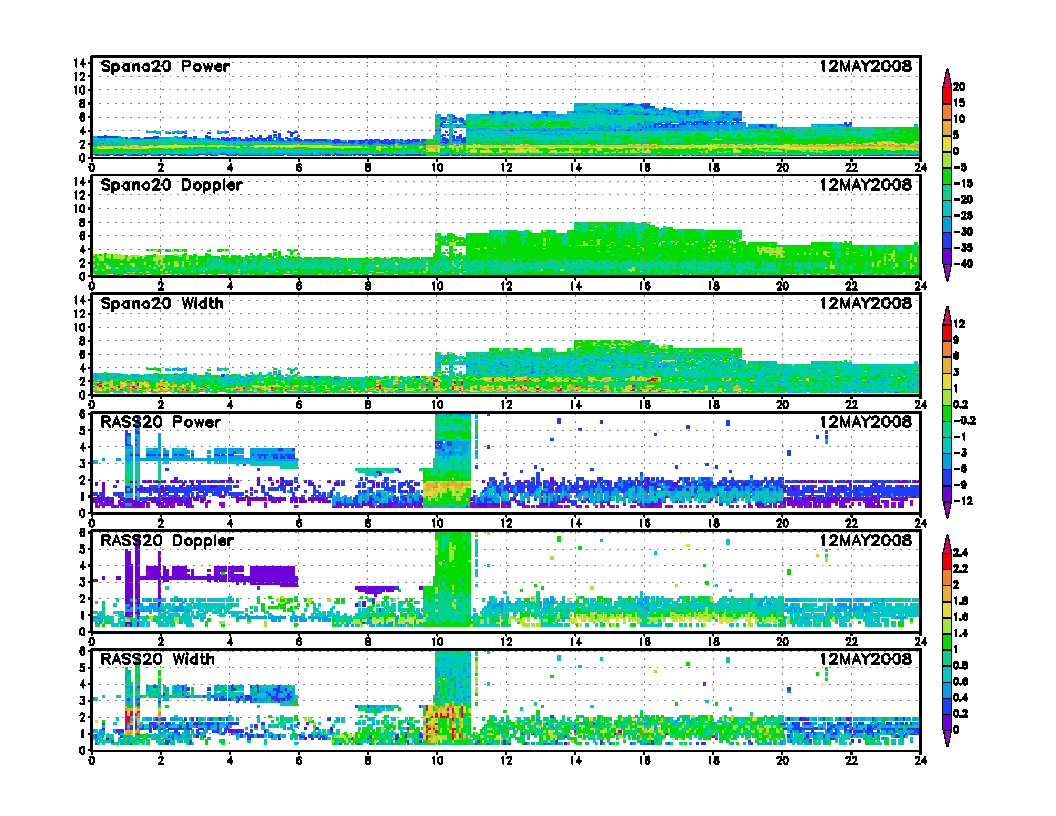
Task: Click the "-40" label on the first colorbar
Action: [963, 264]
